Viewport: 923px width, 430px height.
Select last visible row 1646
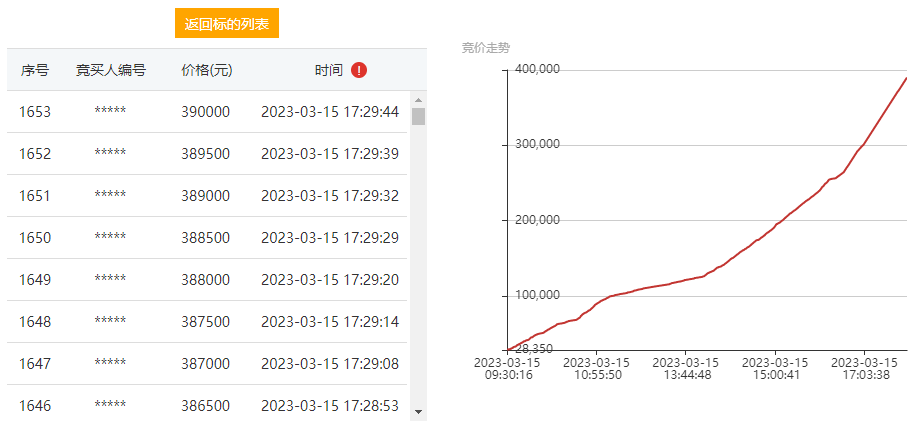pos(207,403)
